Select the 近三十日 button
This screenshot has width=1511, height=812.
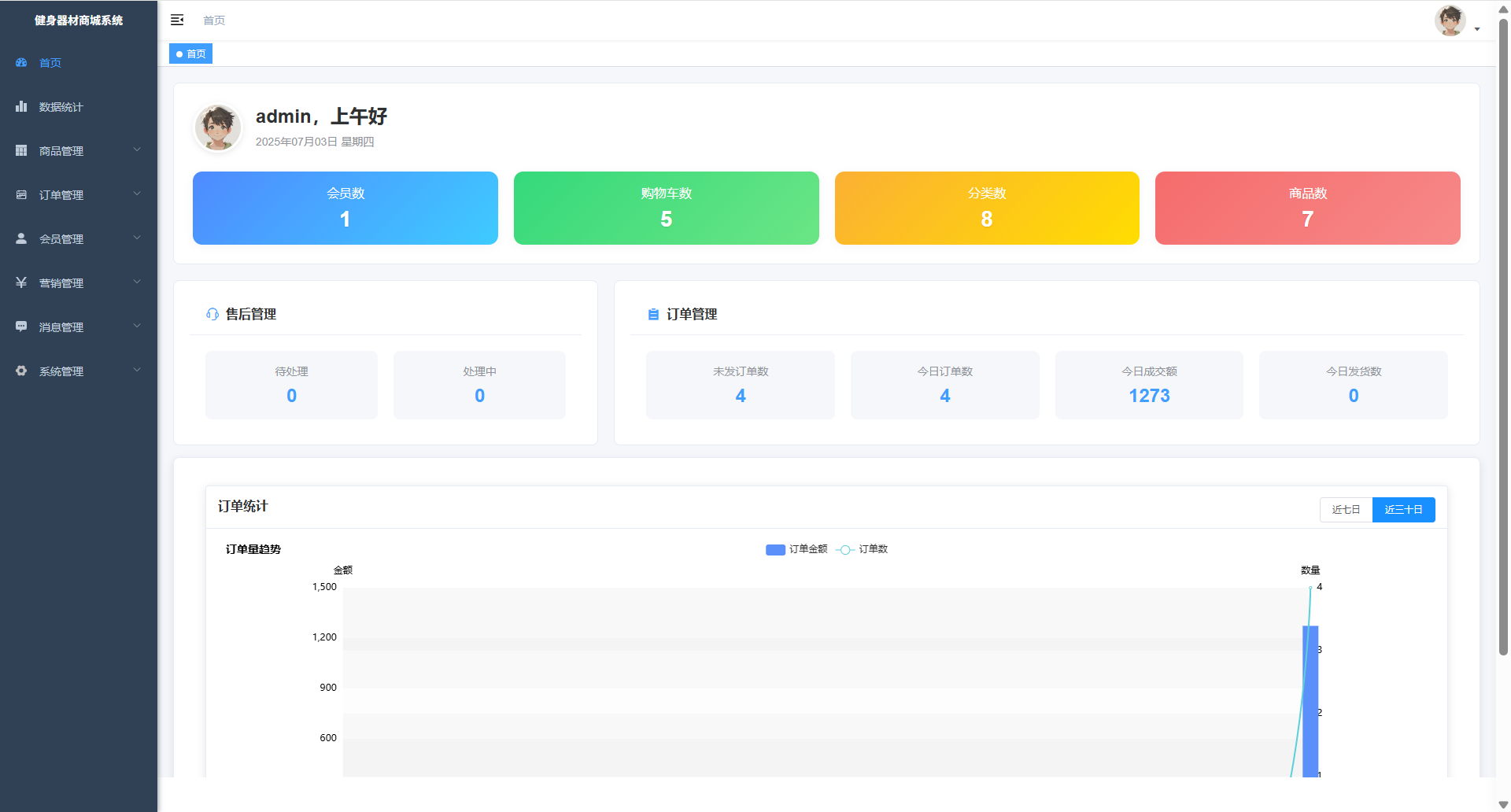point(1403,510)
